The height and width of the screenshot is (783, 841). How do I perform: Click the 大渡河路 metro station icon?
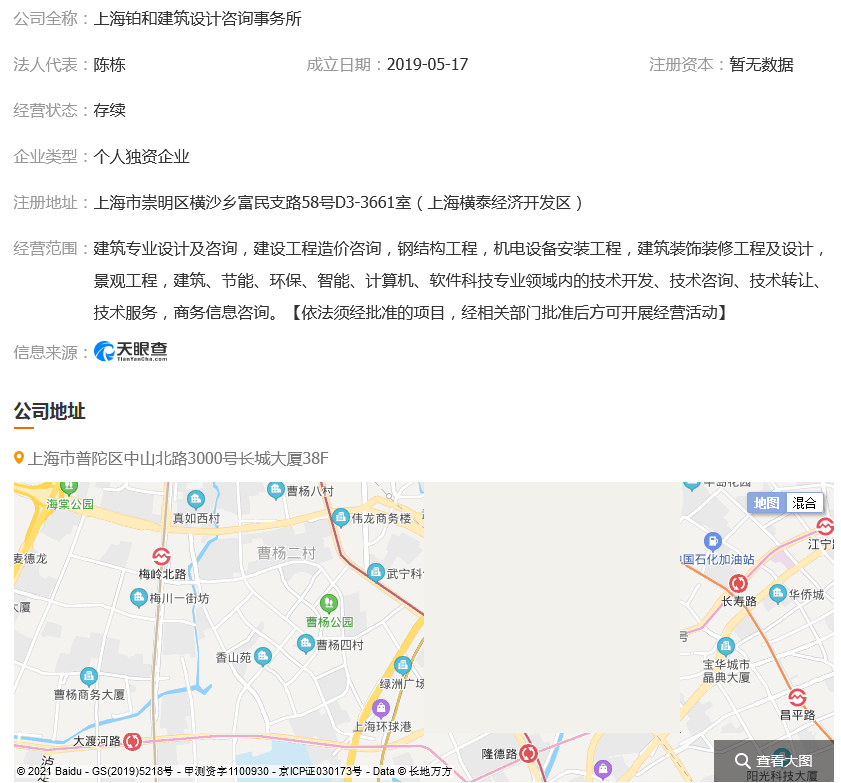coord(132,741)
